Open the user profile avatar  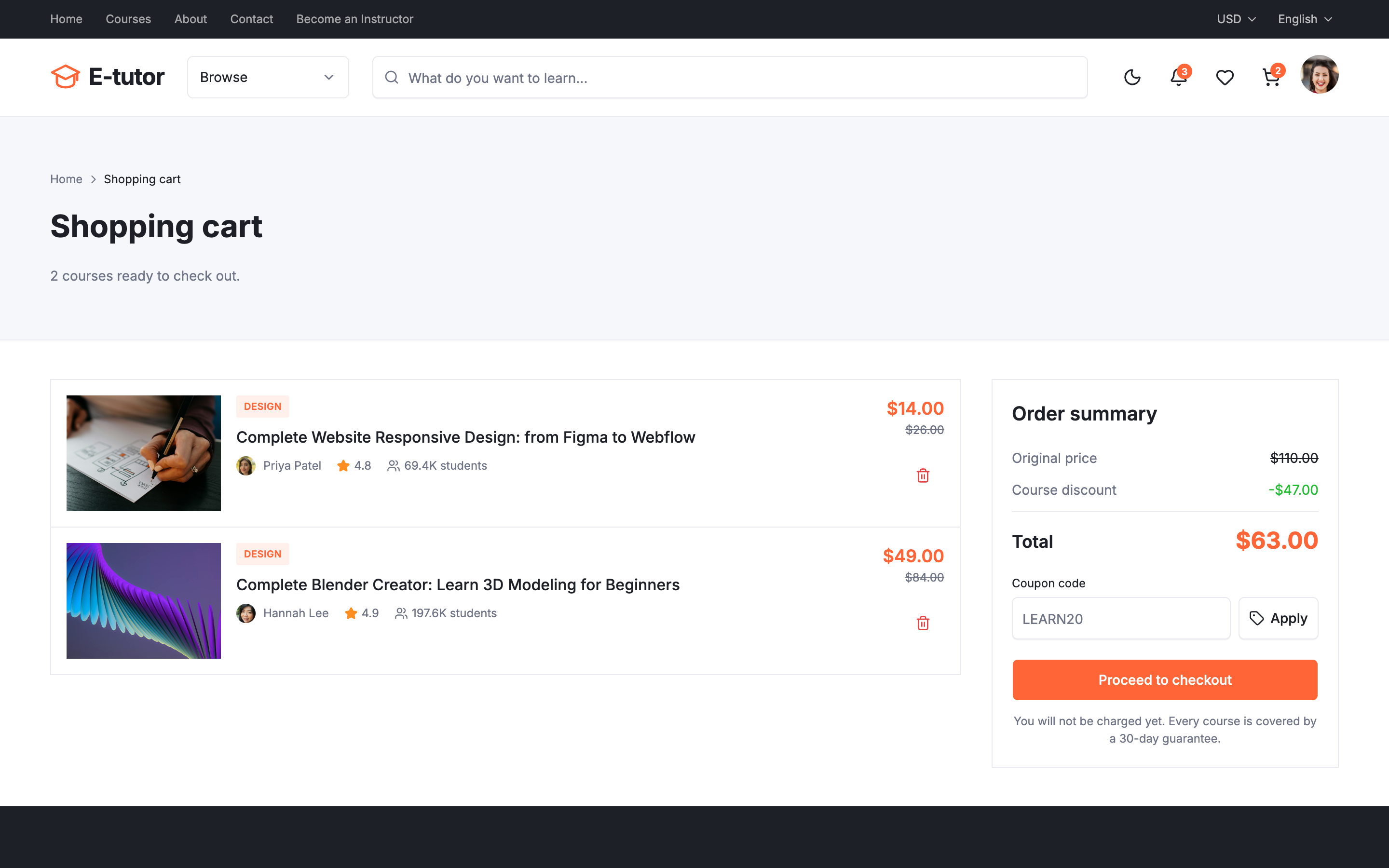[1319, 75]
